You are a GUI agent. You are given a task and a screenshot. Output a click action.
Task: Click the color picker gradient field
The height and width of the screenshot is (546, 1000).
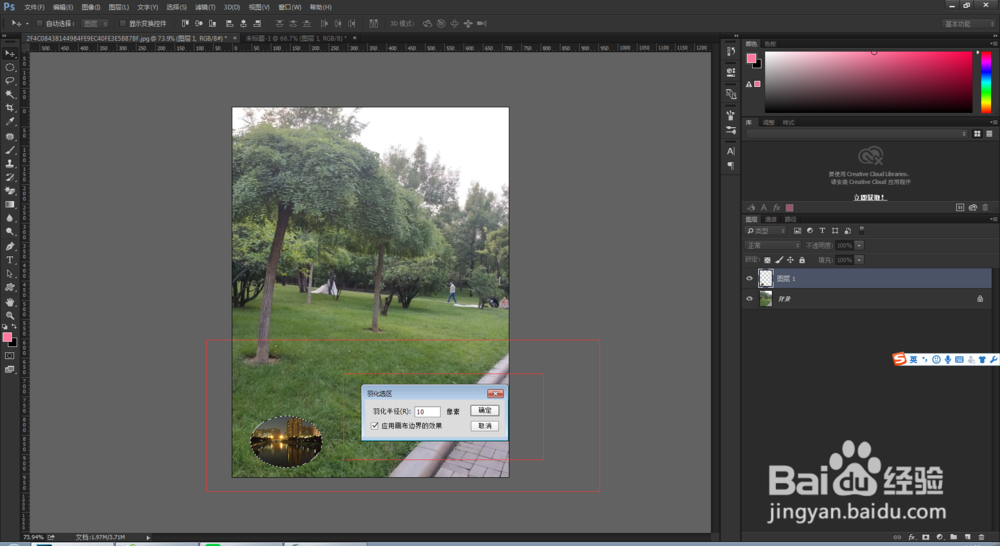coord(869,82)
